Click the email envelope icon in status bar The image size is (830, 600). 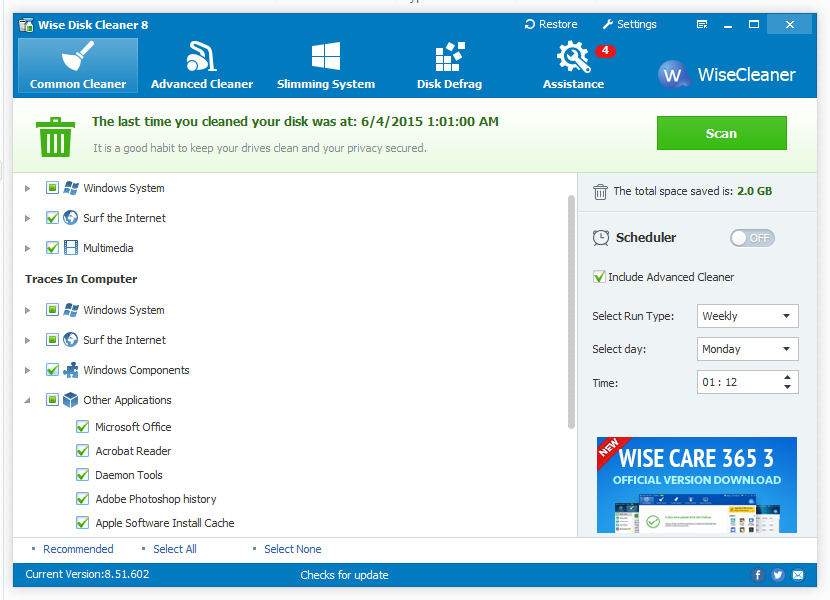tap(798, 575)
